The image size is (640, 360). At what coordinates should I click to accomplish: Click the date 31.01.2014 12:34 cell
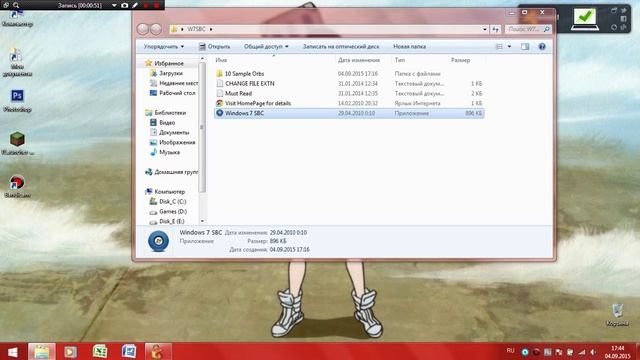358,83
